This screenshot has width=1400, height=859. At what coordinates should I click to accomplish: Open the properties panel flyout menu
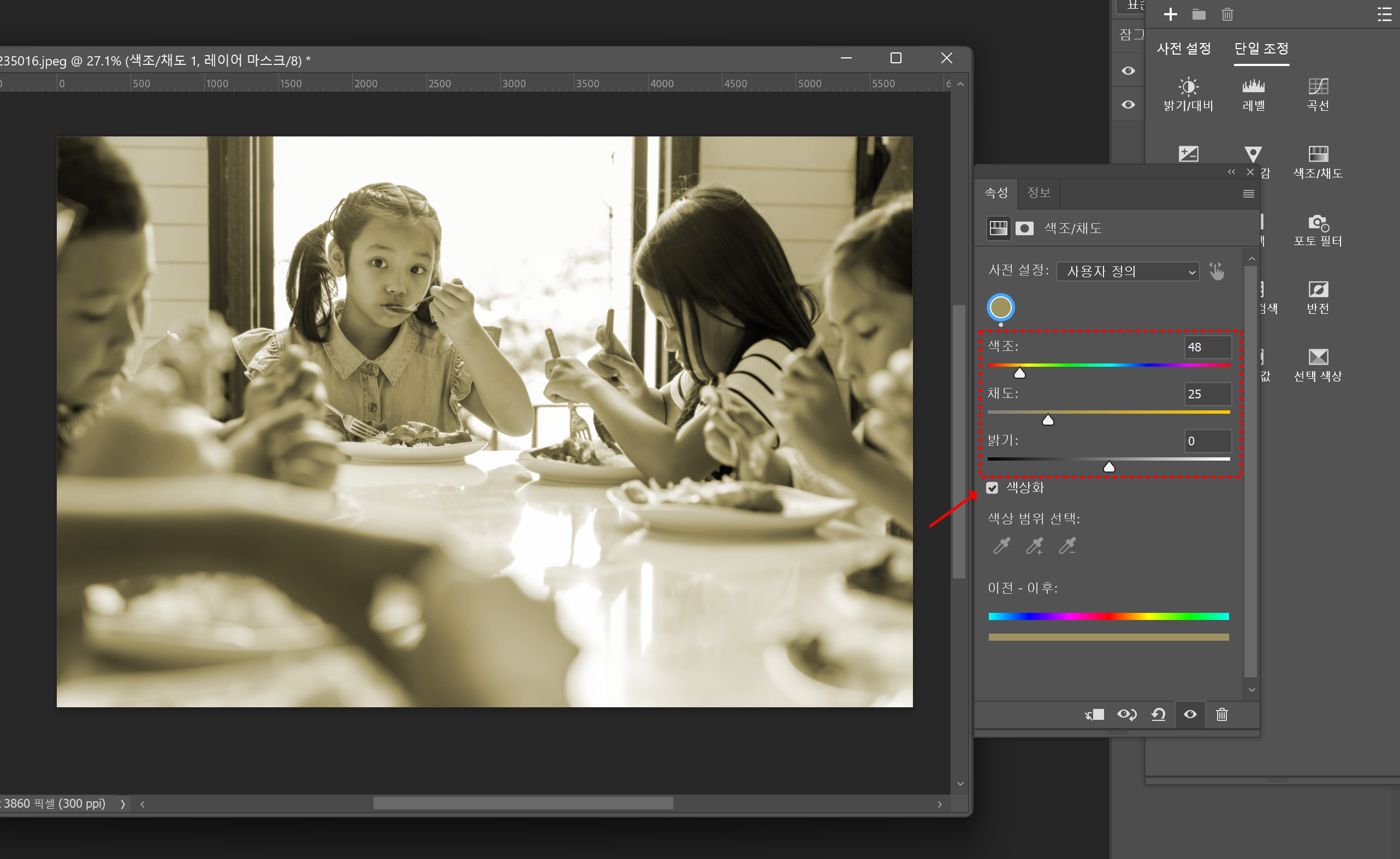[1248, 194]
